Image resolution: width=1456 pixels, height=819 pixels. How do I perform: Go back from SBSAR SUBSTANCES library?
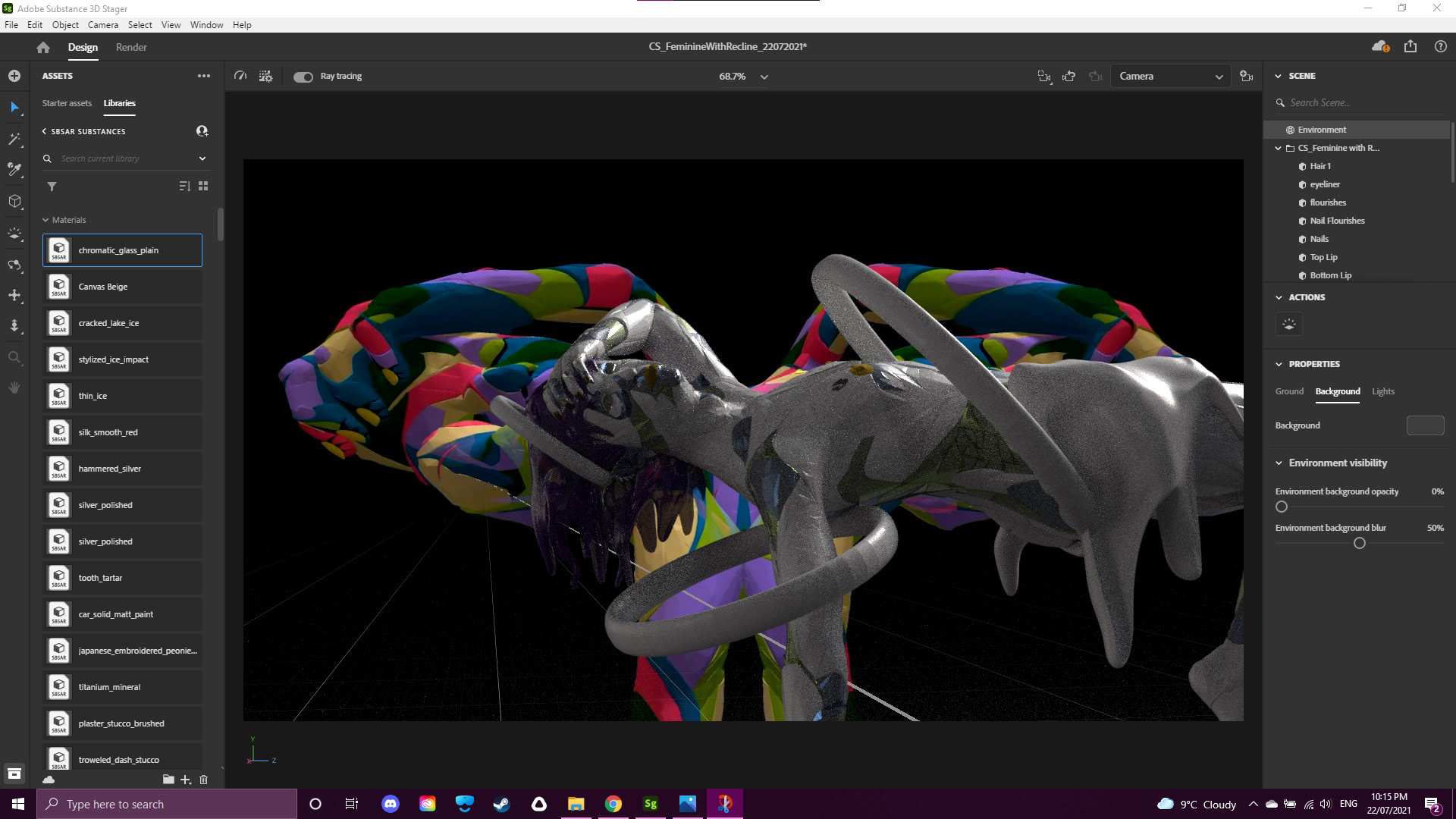pos(44,131)
